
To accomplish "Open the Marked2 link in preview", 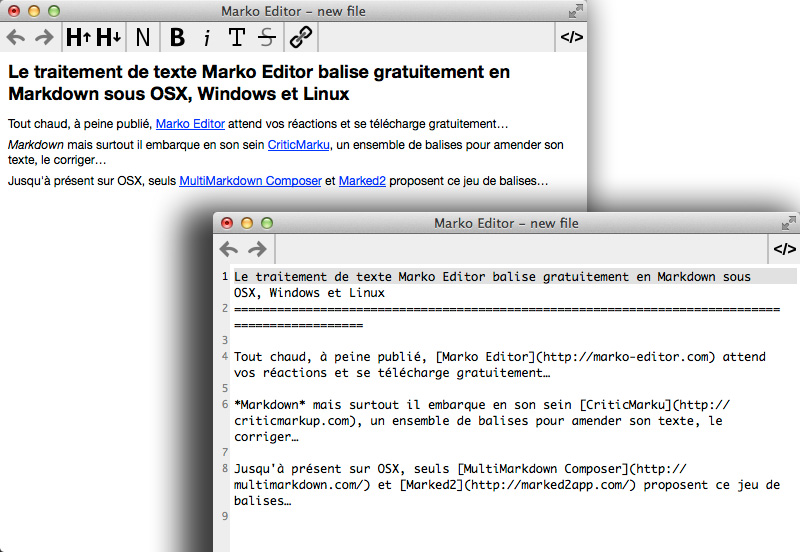I will tap(362, 181).
